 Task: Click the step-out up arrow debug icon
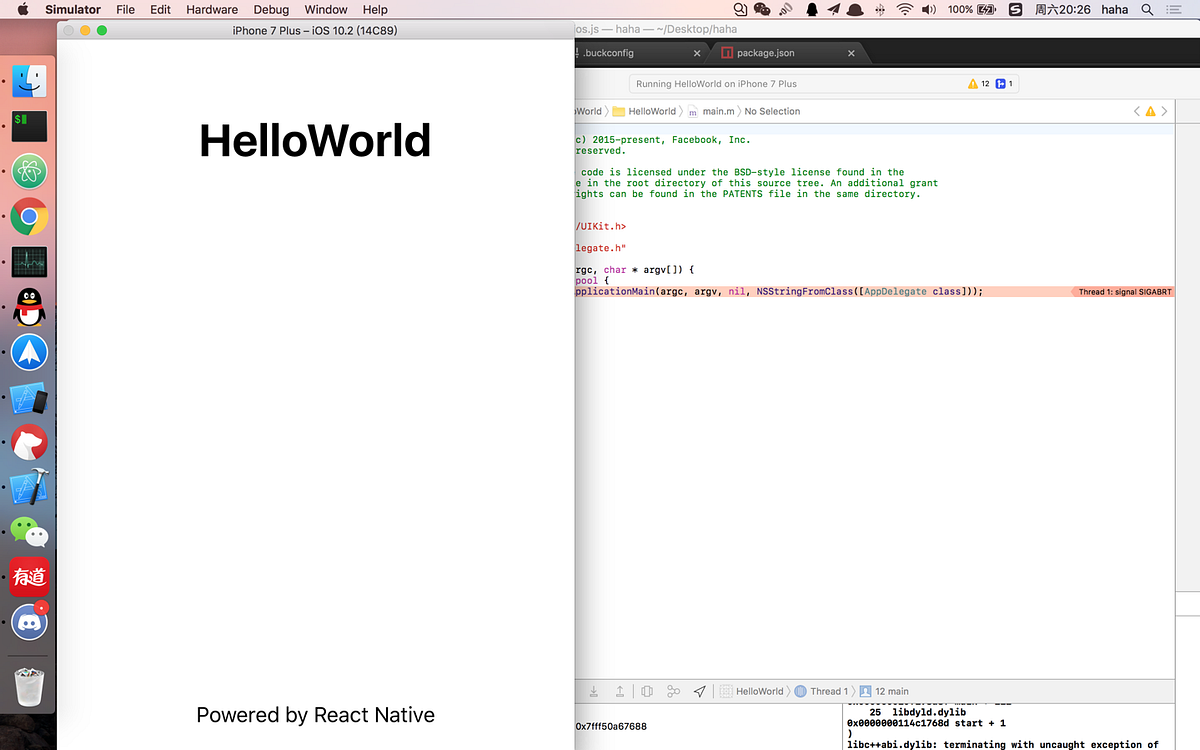coord(619,690)
